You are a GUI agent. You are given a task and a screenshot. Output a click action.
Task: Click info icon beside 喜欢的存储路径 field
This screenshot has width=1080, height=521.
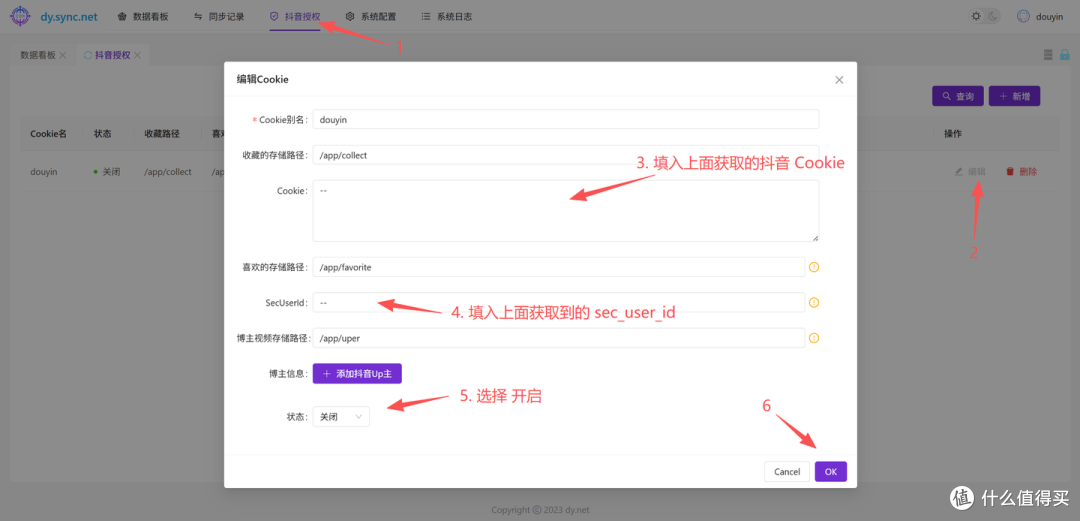coord(814,267)
